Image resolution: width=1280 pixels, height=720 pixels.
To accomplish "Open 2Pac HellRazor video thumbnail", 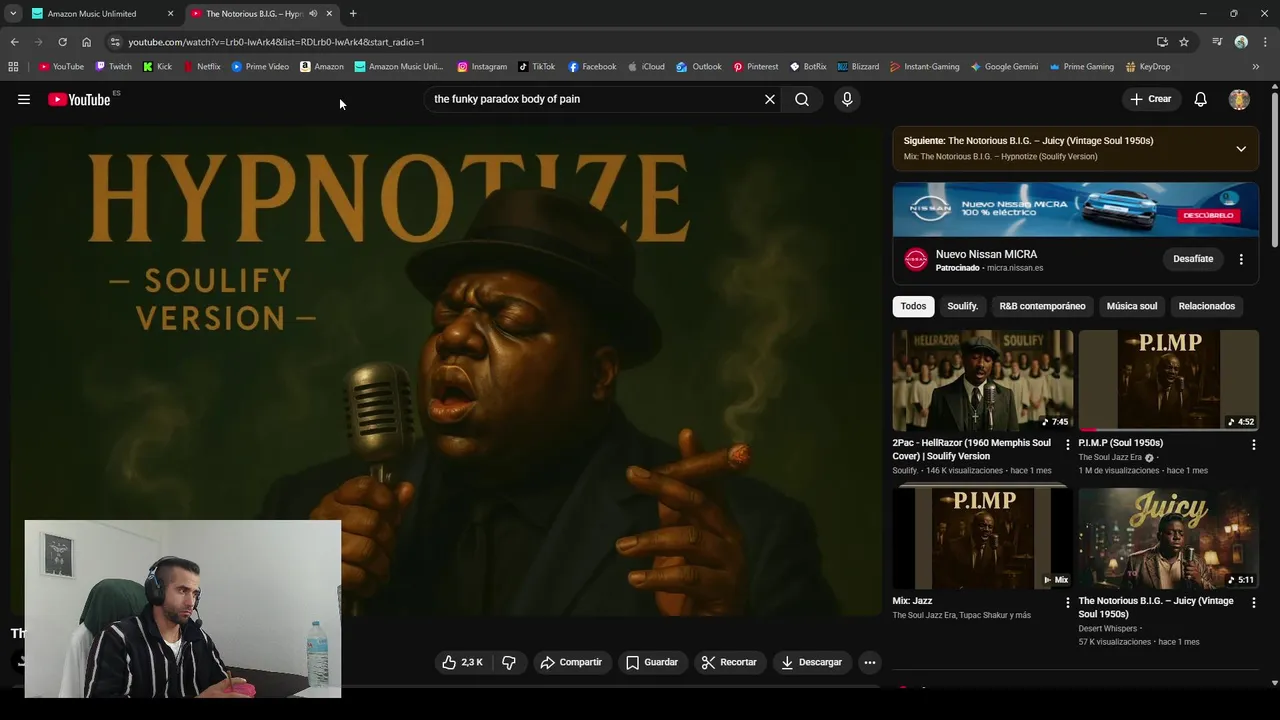I will (x=983, y=381).
